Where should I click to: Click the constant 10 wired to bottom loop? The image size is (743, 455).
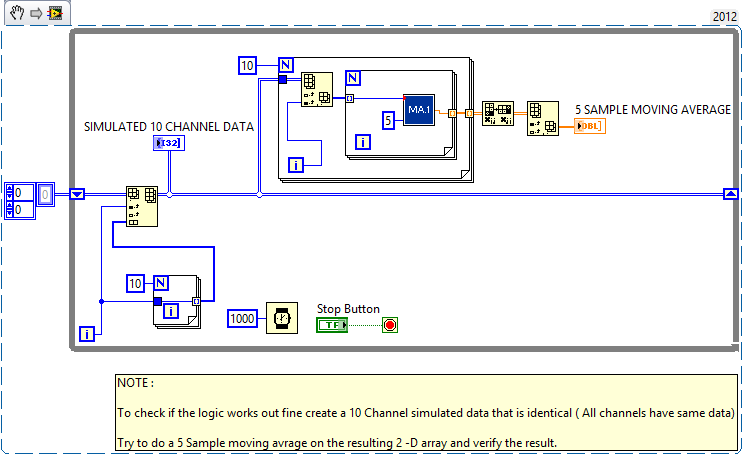click(136, 283)
